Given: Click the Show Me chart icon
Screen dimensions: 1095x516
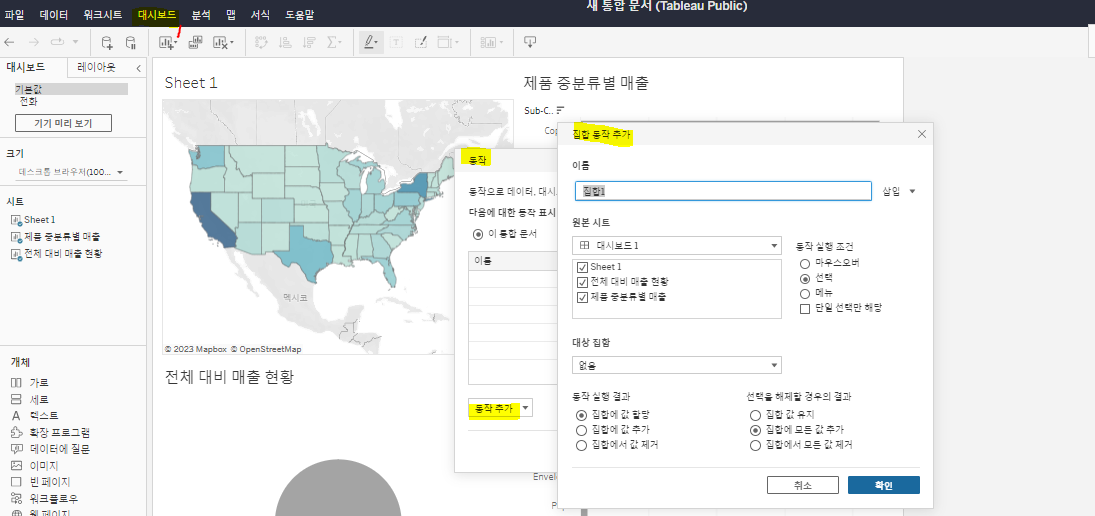Looking at the screenshot, I should click(x=487, y=43).
